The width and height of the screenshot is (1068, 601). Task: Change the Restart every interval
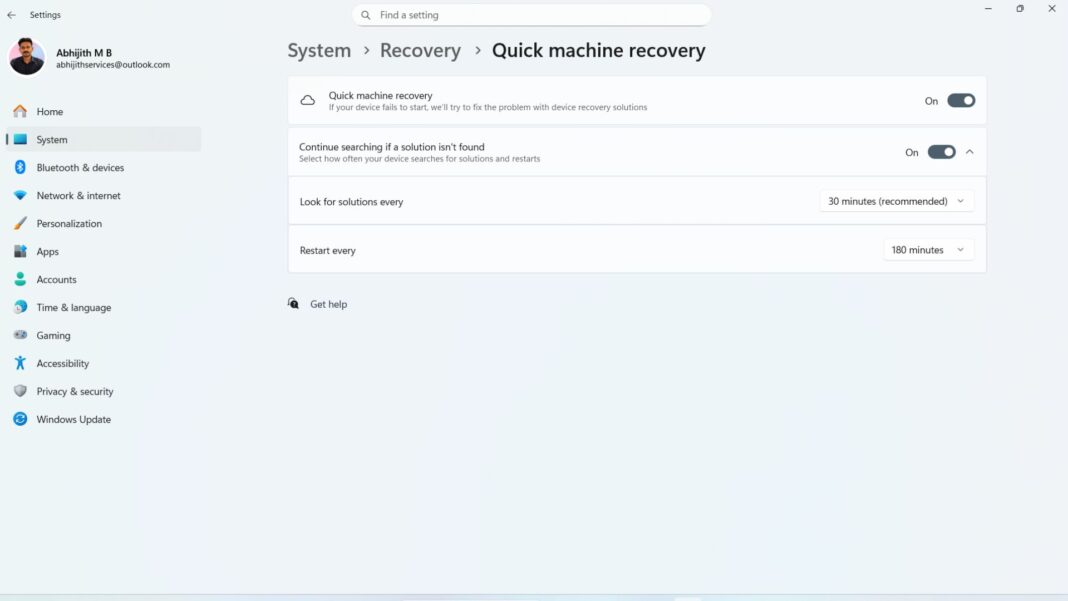928,249
